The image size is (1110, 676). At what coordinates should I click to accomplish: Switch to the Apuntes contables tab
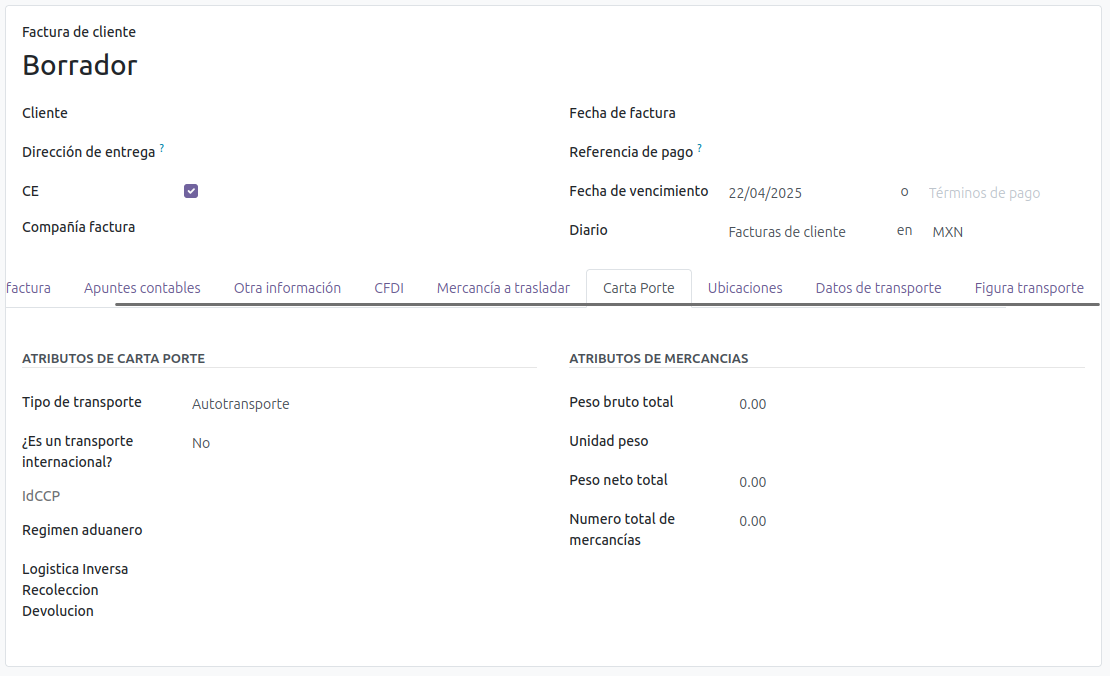pyautogui.click(x=142, y=288)
